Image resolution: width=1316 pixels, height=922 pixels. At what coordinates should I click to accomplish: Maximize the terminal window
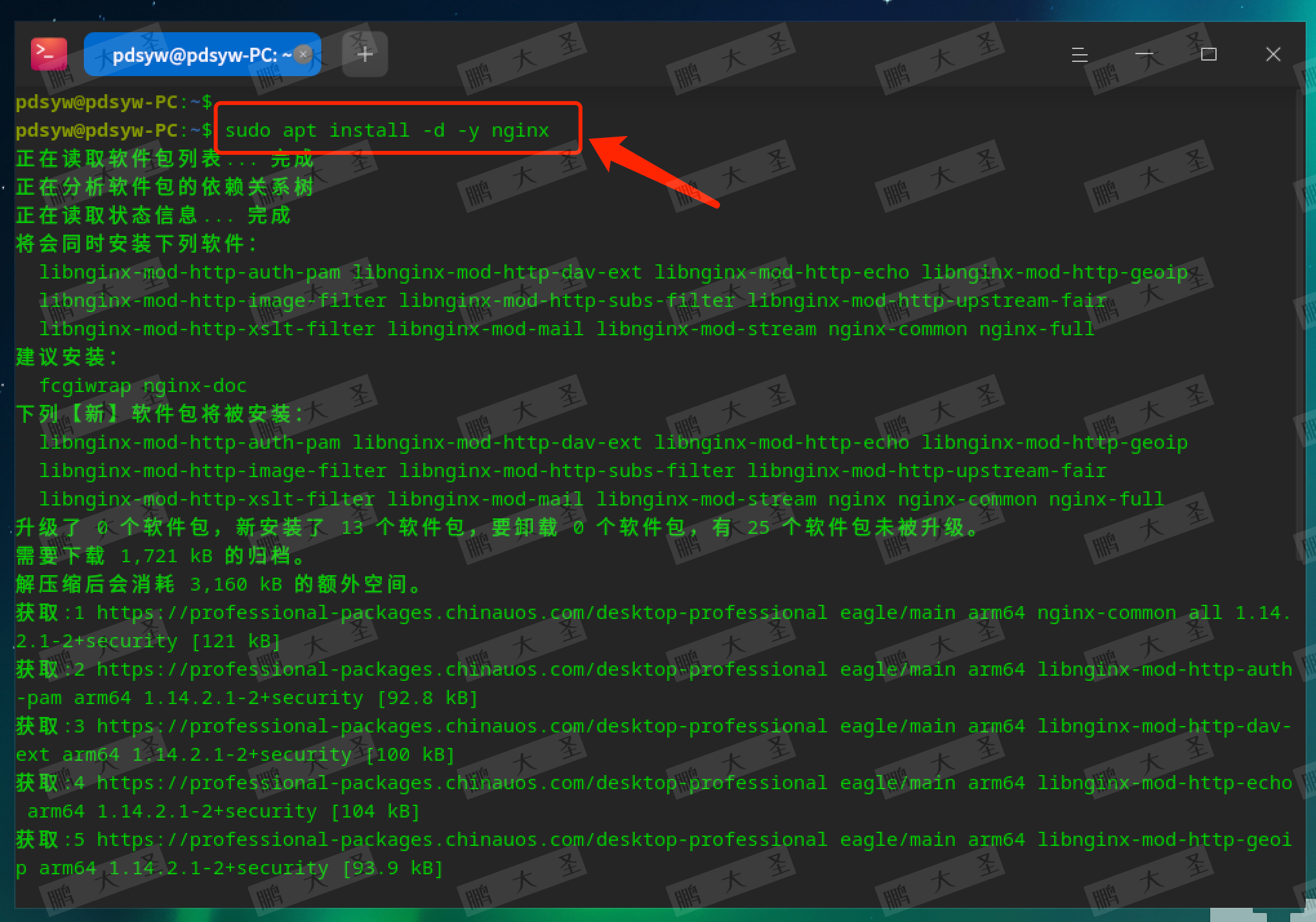pyautogui.click(x=1208, y=55)
